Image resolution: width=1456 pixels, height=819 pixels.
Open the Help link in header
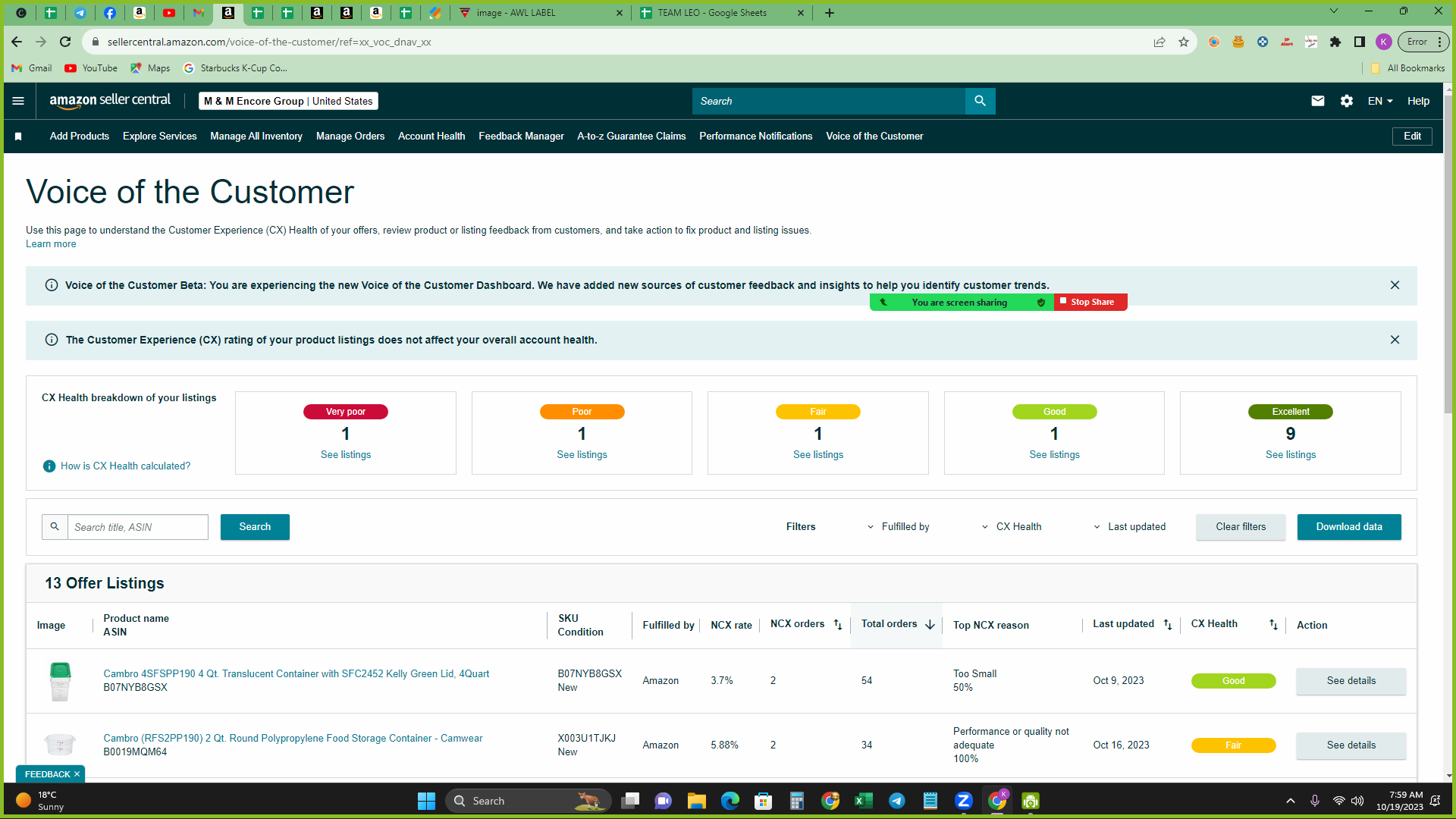pyautogui.click(x=1418, y=101)
